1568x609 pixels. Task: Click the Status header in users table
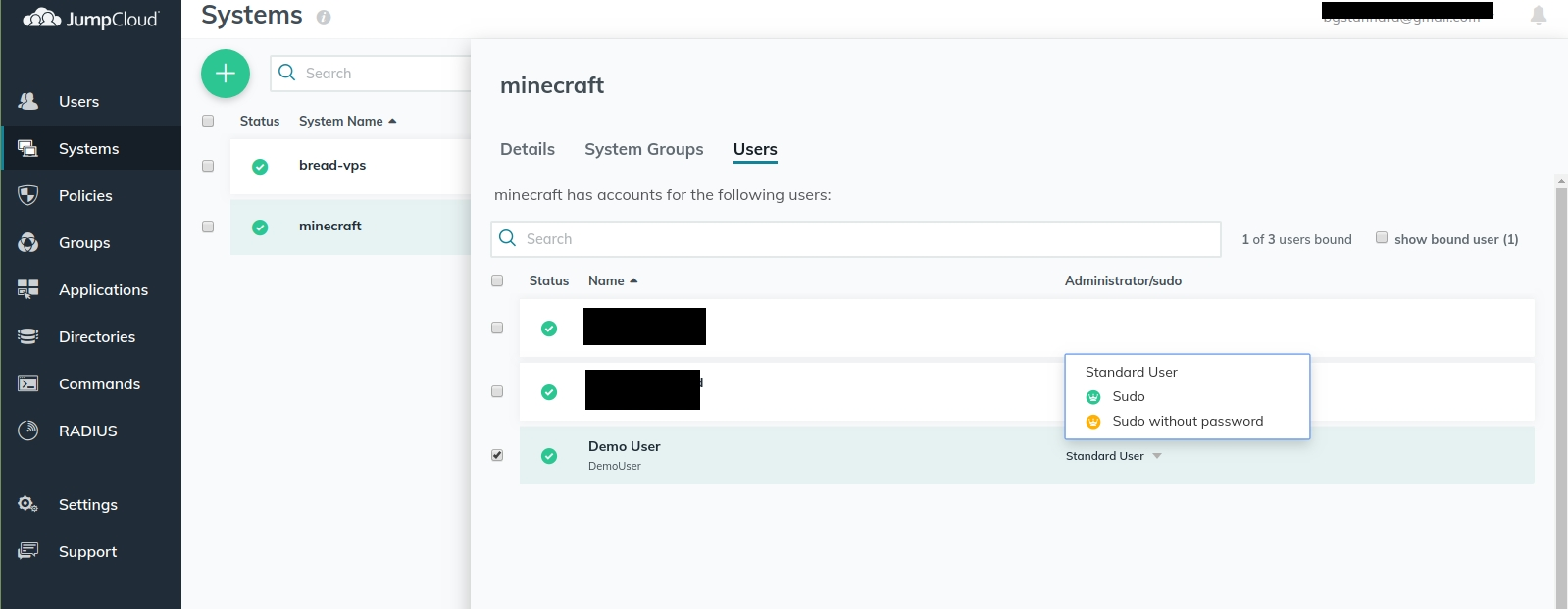point(549,280)
